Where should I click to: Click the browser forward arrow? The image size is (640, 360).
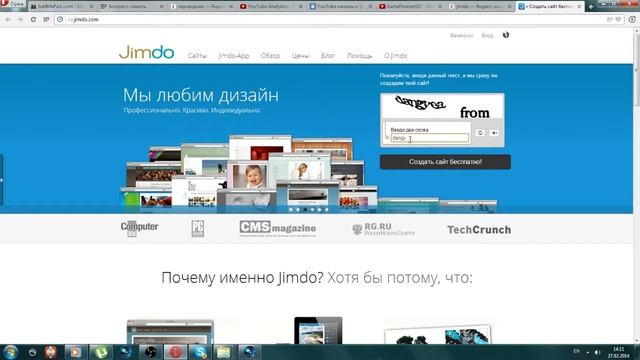20,20
